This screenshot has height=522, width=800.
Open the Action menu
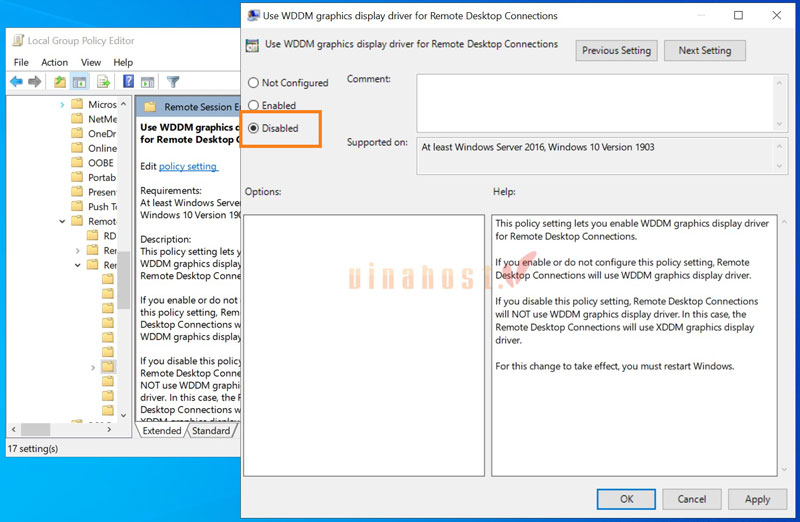[54, 62]
